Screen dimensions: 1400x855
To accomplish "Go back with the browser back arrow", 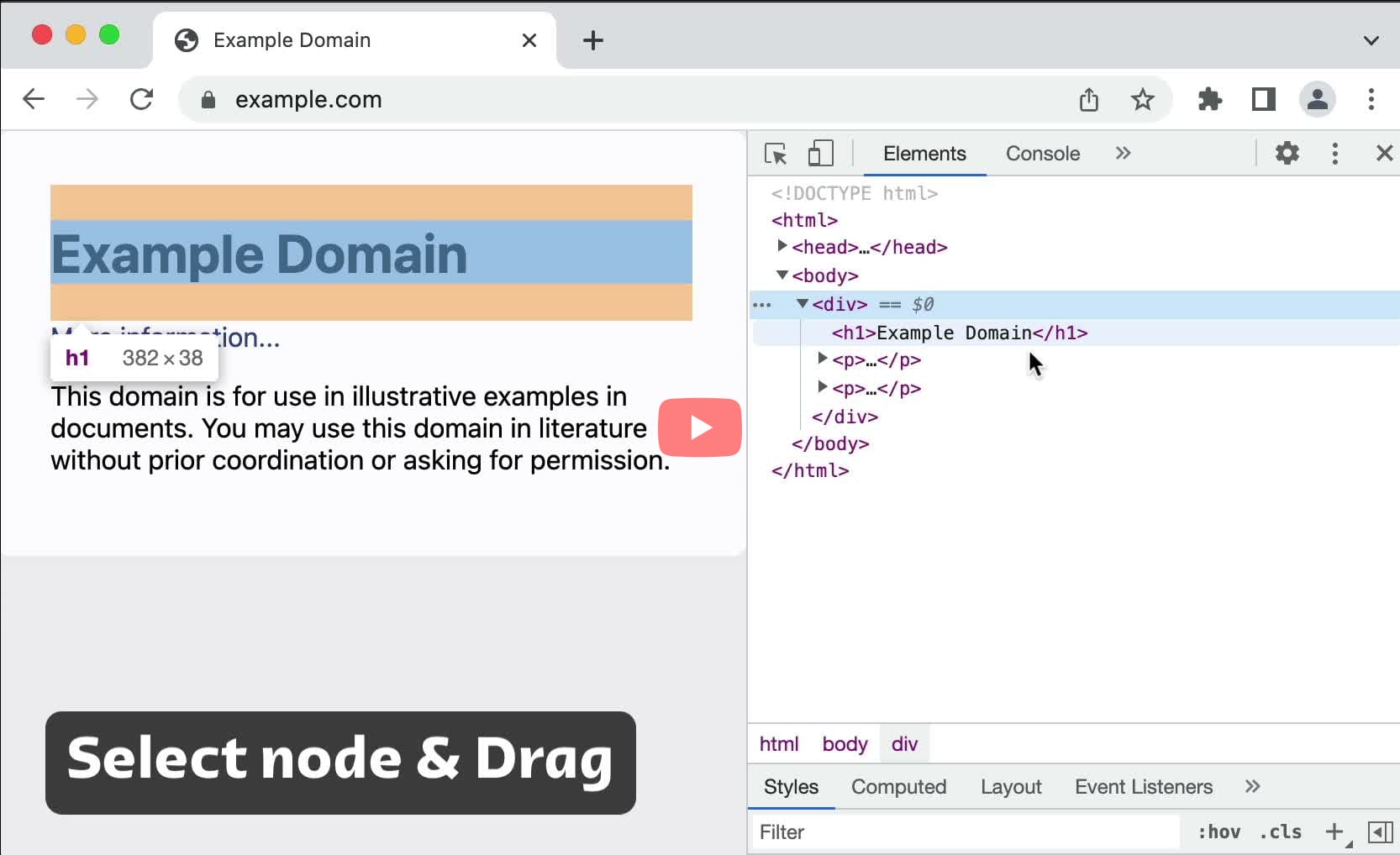I will (34, 99).
